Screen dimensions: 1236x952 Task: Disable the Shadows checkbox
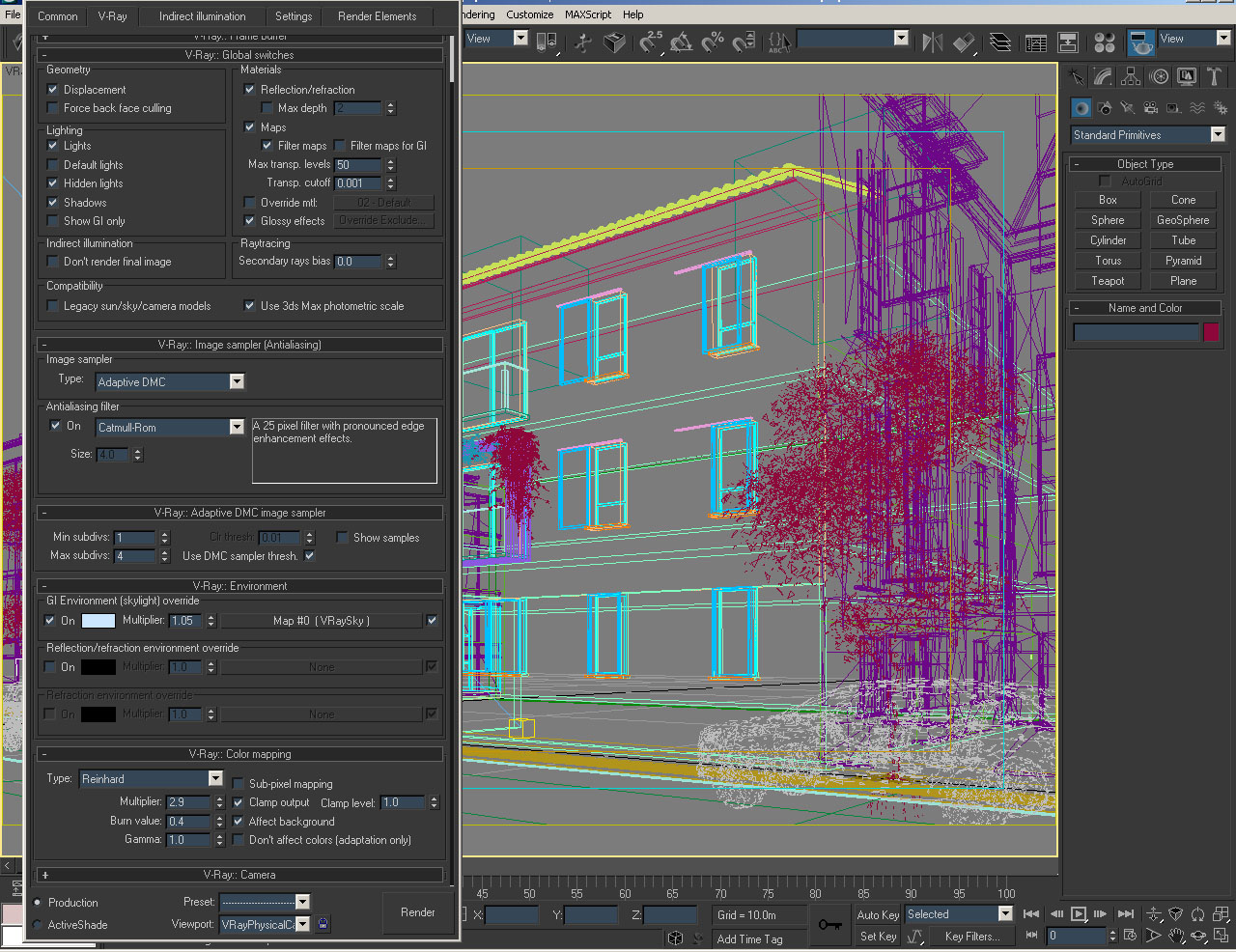53,203
